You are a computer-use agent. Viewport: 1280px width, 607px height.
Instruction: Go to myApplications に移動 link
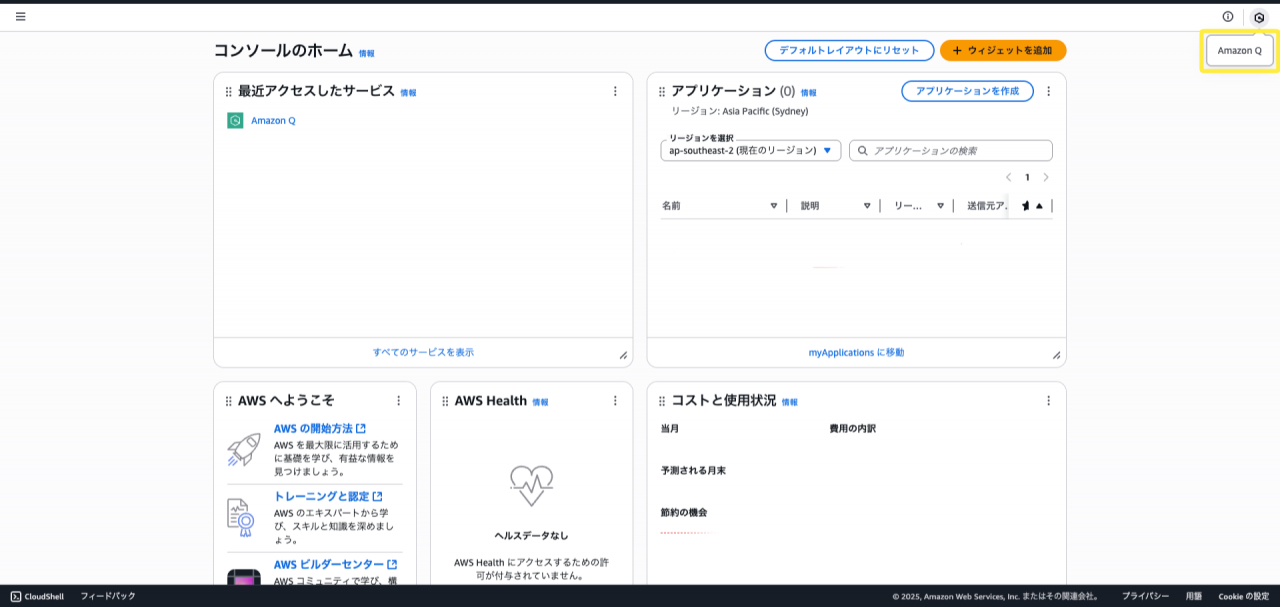[856, 352]
